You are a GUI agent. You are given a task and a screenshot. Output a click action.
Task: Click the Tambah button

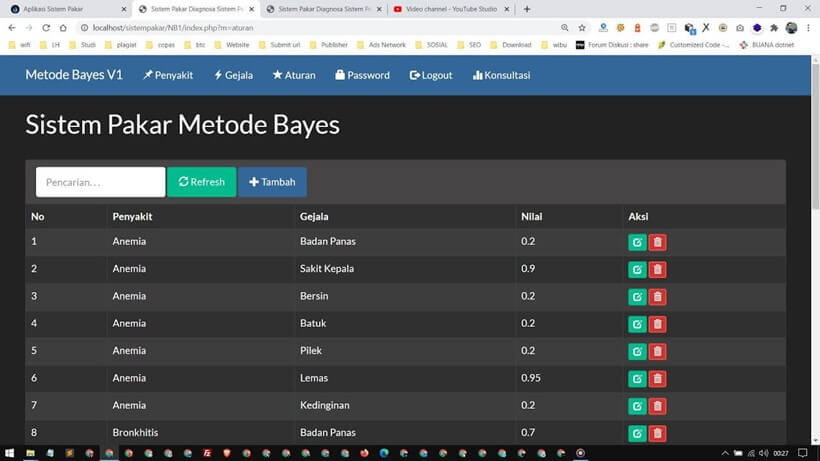(x=272, y=182)
